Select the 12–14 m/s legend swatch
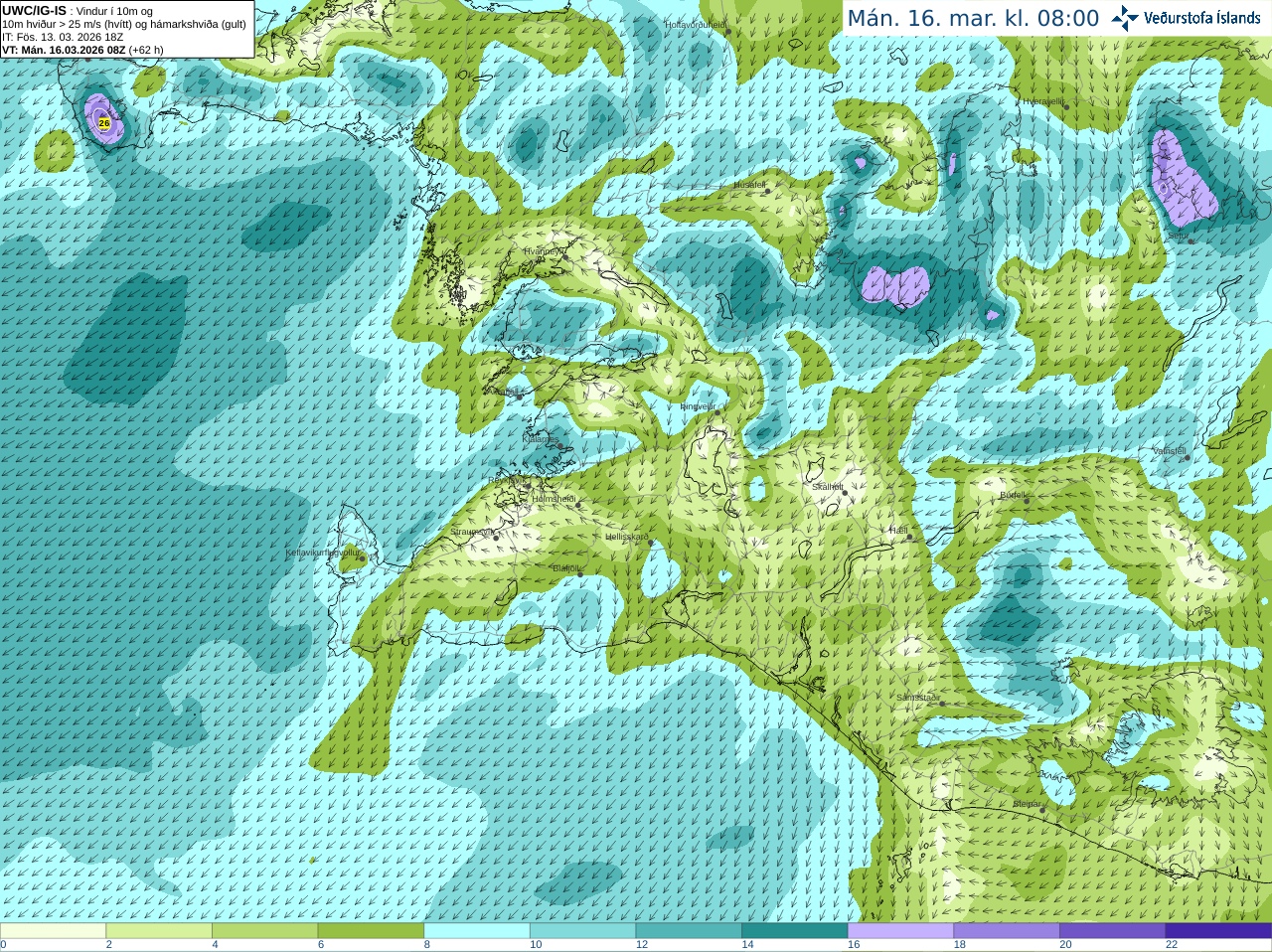1272x952 pixels. [x=689, y=931]
